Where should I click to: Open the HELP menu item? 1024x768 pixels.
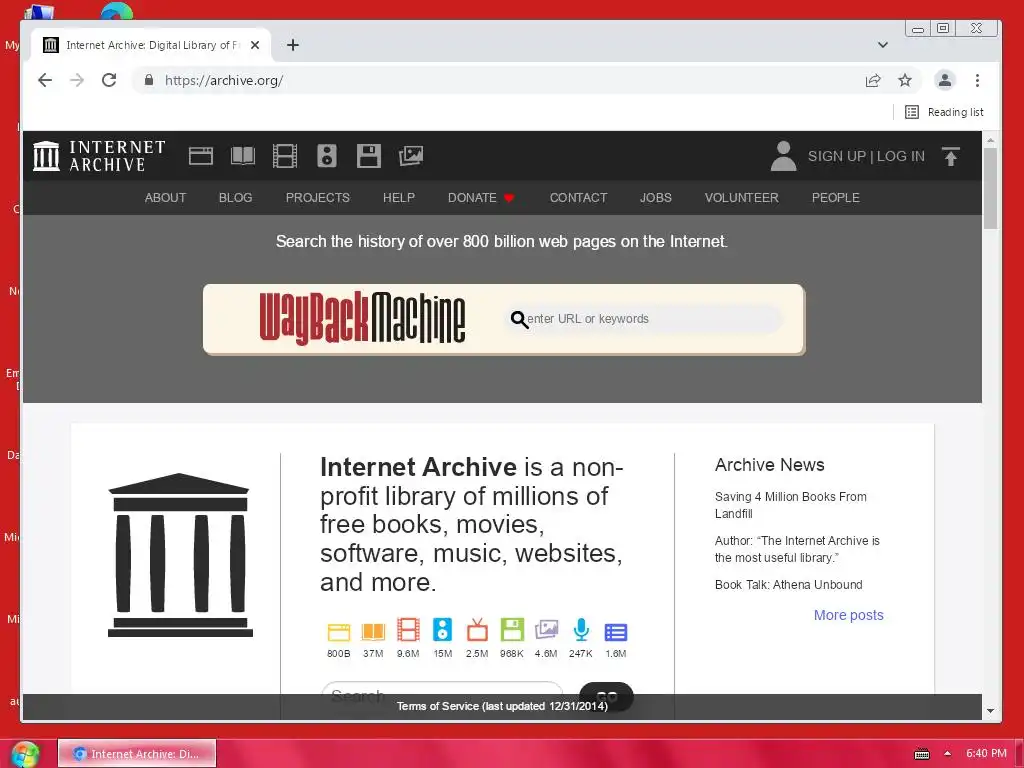coord(398,197)
